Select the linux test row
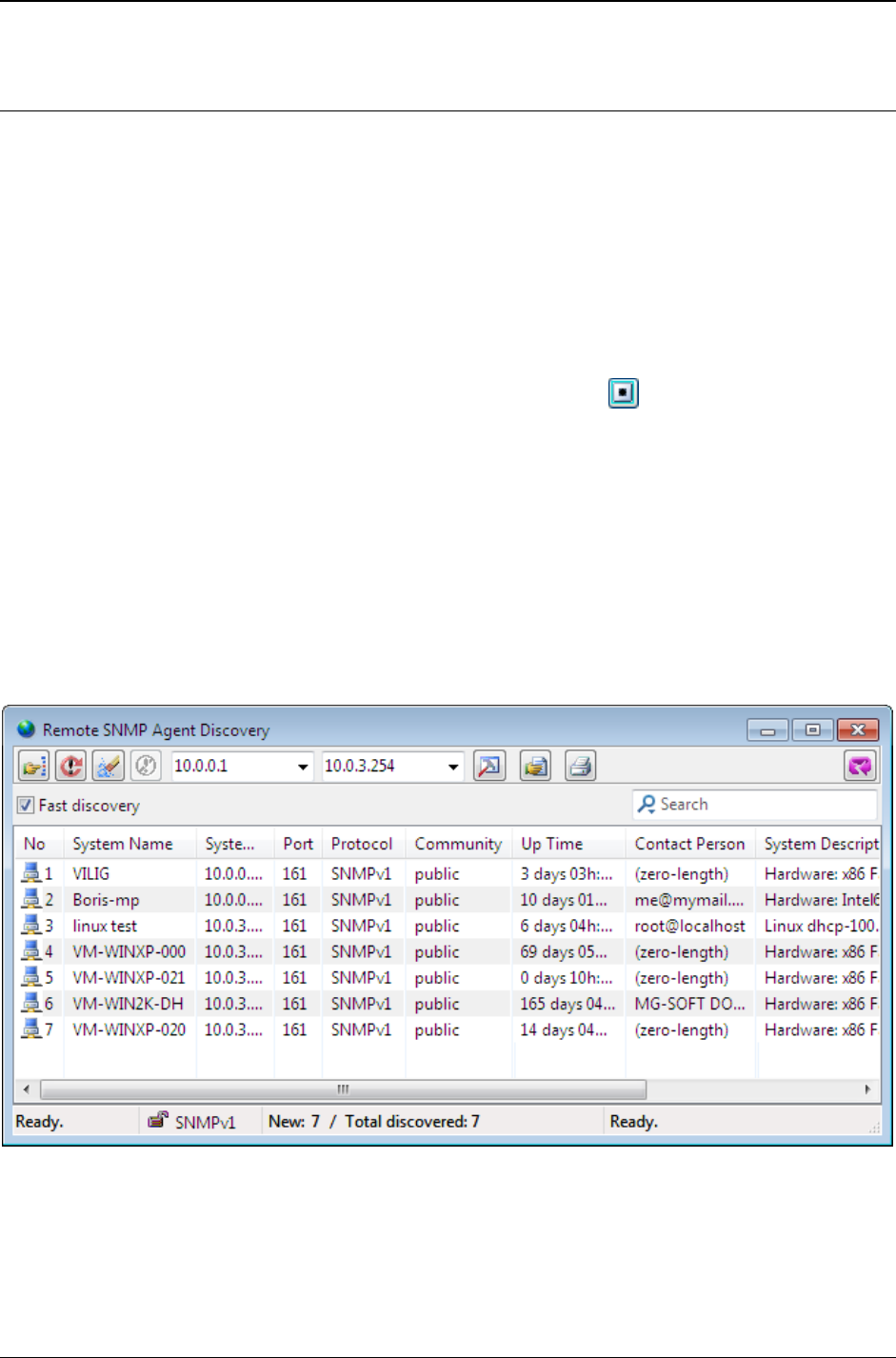The height and width of the screenshot is (1358, 896). (448, 926)
